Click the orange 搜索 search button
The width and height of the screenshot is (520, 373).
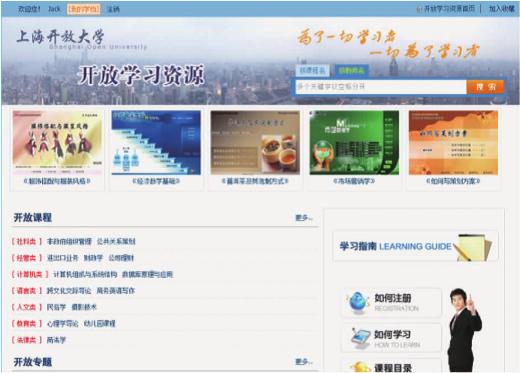pos(485,87)
